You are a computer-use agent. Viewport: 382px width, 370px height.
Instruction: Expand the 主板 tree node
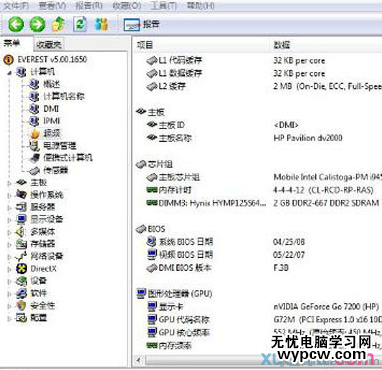9,183
